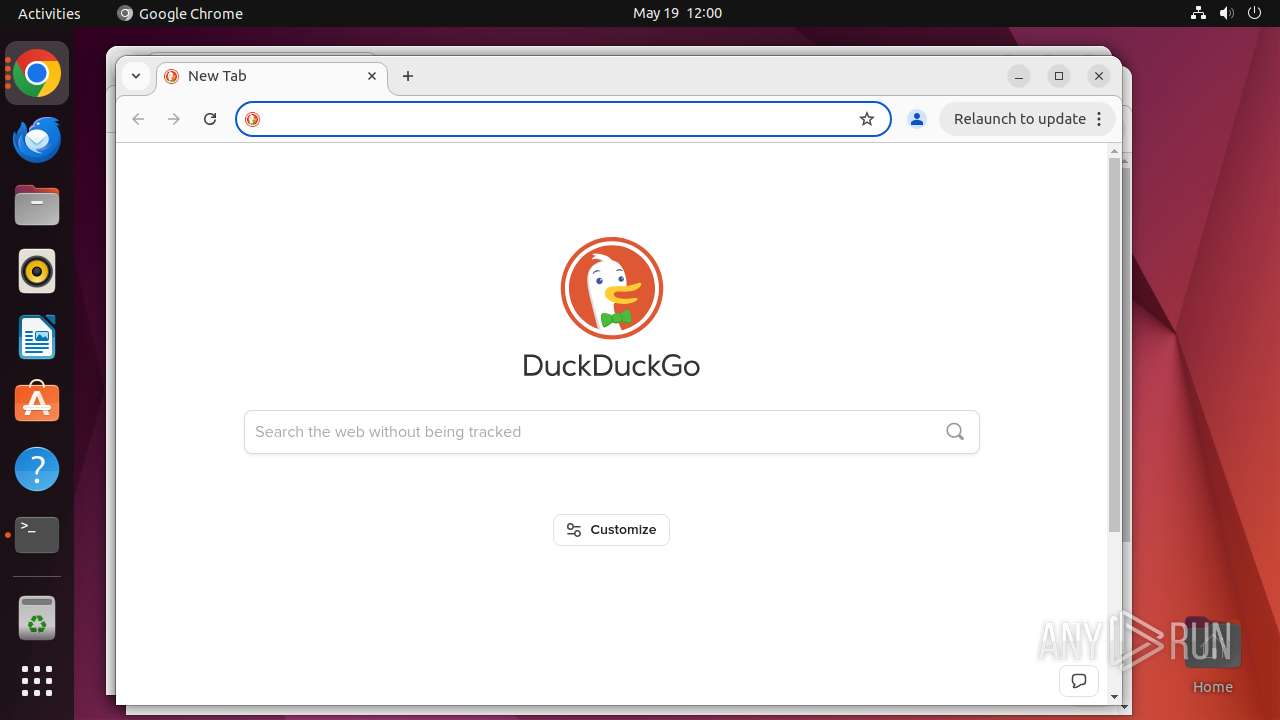Click scrollbar up arrow
This screenshot has width=1280, height=720.
click(x=1115, y=151)
